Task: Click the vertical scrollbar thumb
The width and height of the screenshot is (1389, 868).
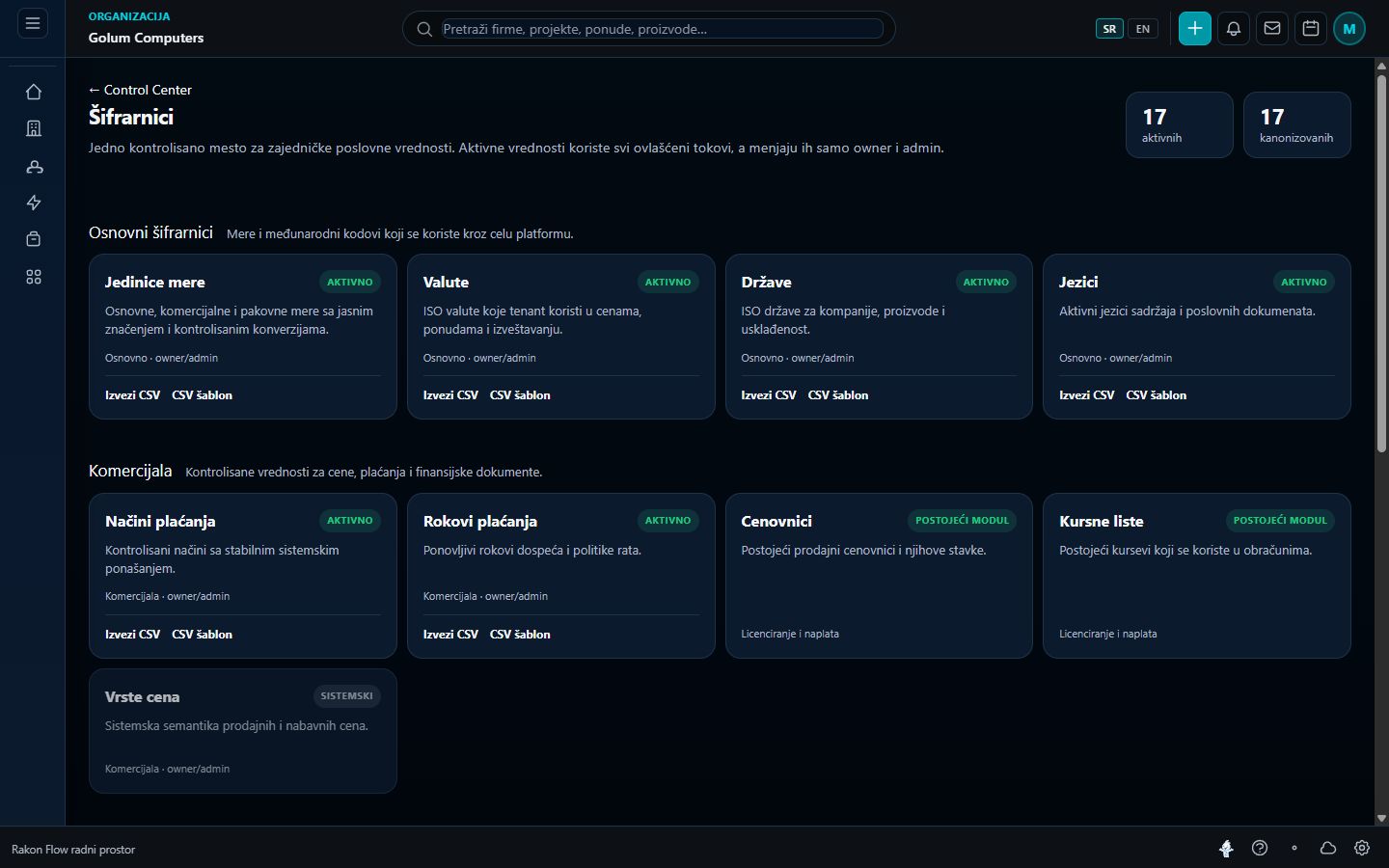Action: [1381, 262]
